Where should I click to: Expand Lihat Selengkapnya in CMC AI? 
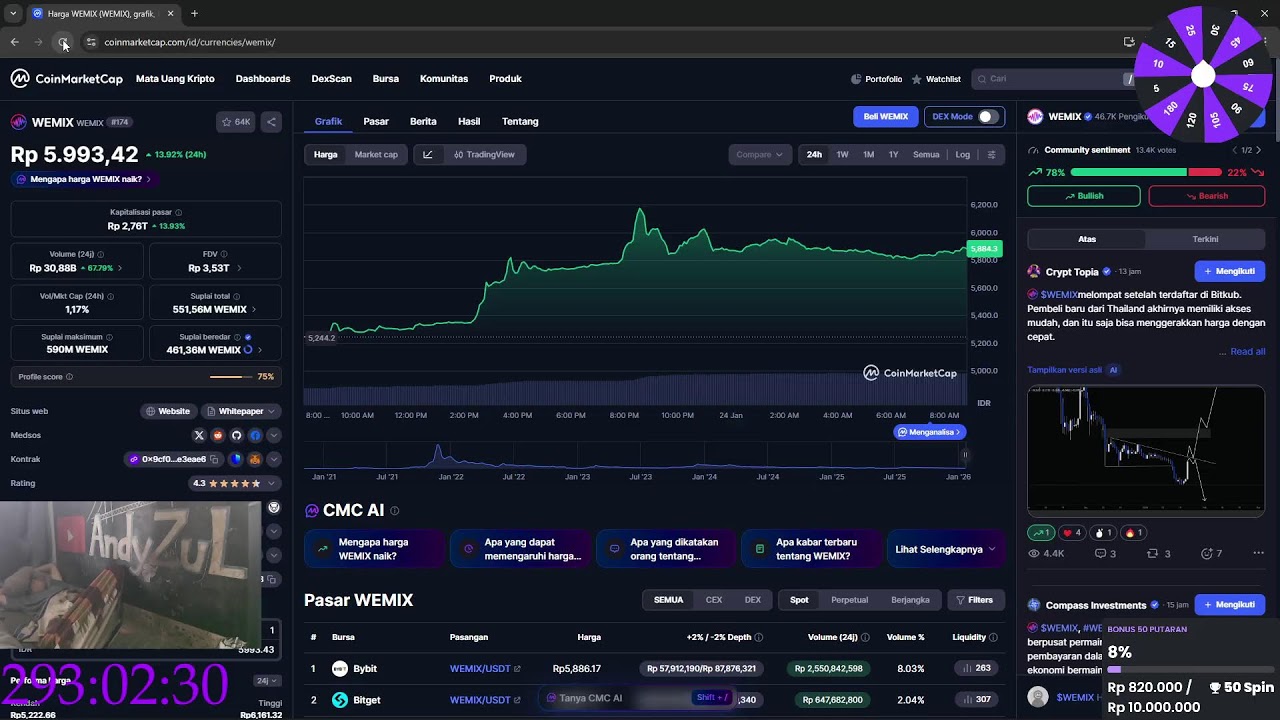[x=945, y=549]
